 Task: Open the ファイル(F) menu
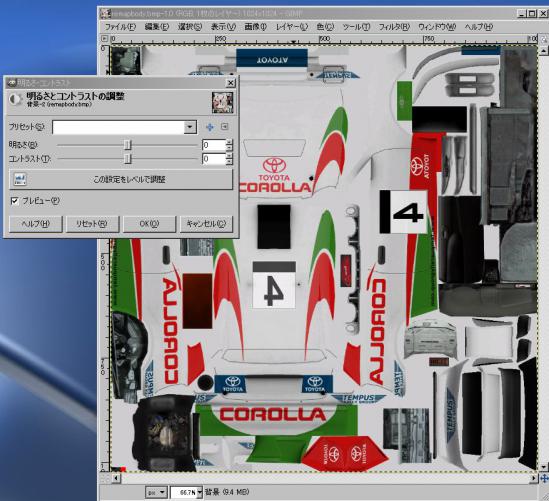[x=120, y=27]
